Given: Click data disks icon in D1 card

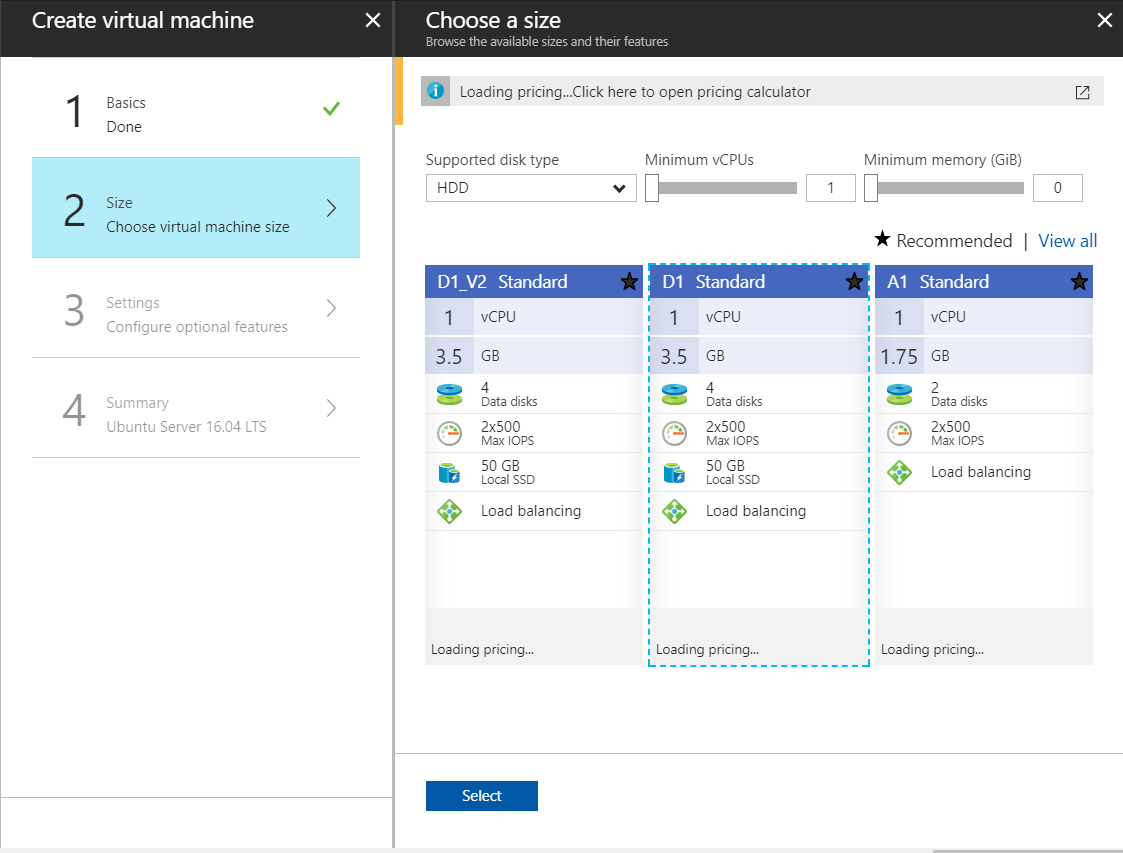Looking at the screenshot, I should point(674,394).
